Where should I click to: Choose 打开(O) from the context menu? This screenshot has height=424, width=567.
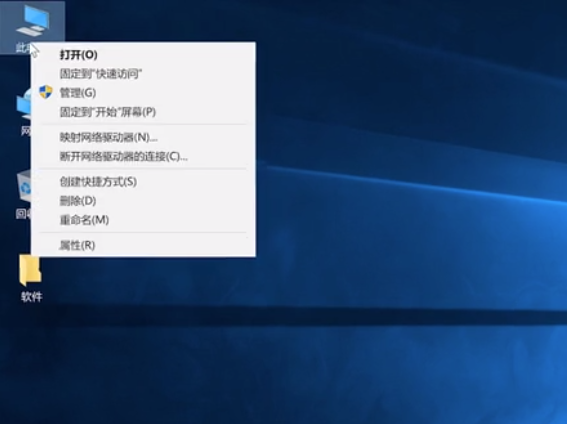pos(144,55)
